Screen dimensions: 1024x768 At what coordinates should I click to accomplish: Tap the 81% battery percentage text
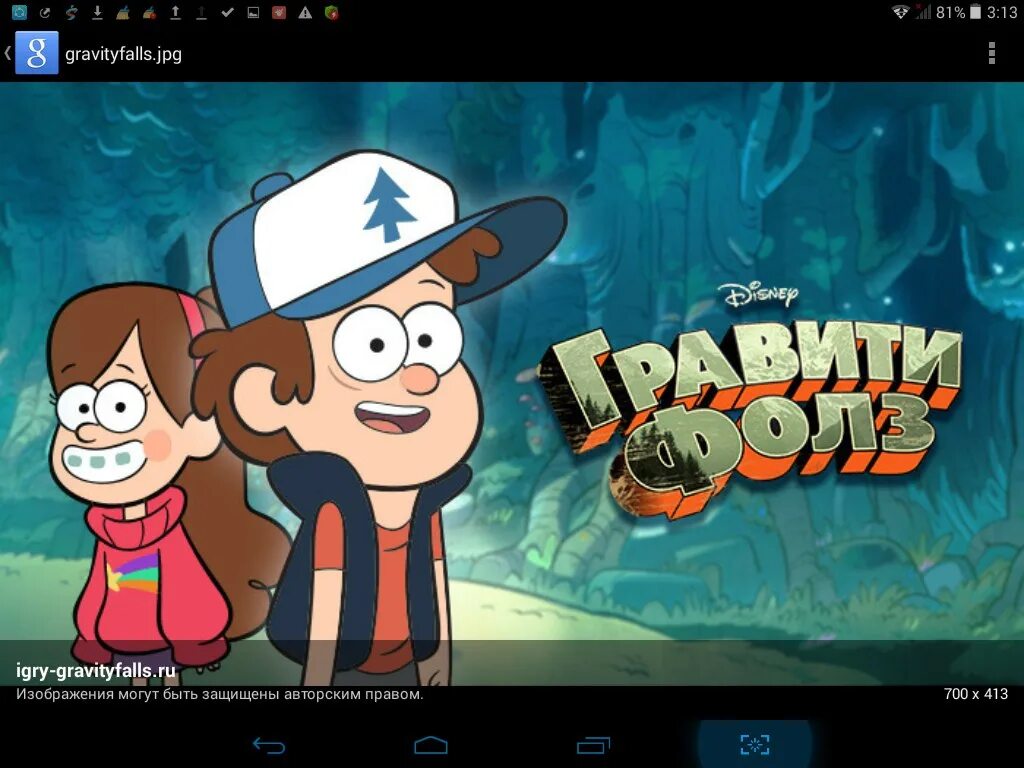point(950,12)
